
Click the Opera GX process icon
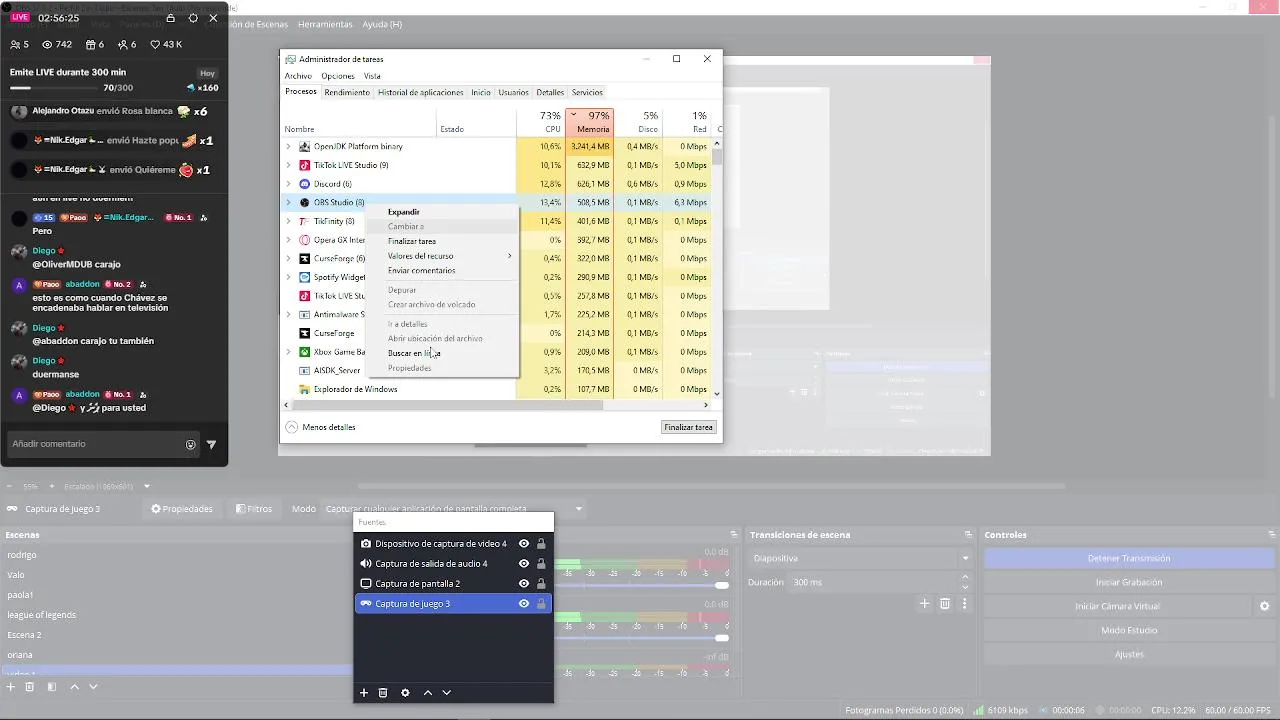(x=305, y=240)
